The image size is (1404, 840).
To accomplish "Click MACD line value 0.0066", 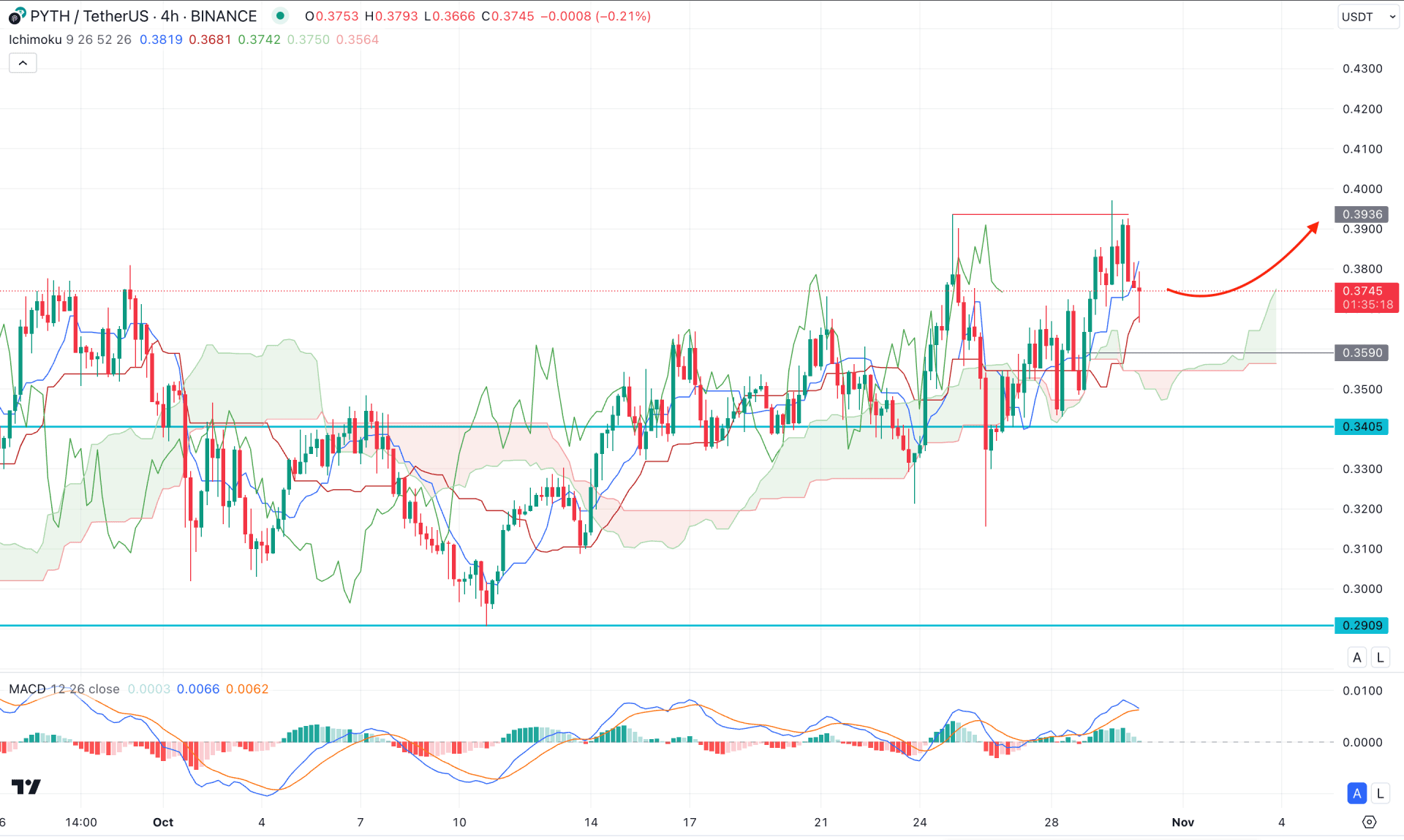I will tap(197, 689).
